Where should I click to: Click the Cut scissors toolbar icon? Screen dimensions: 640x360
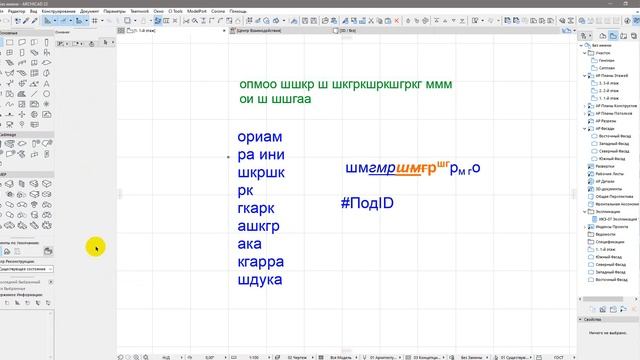point(371,20)
